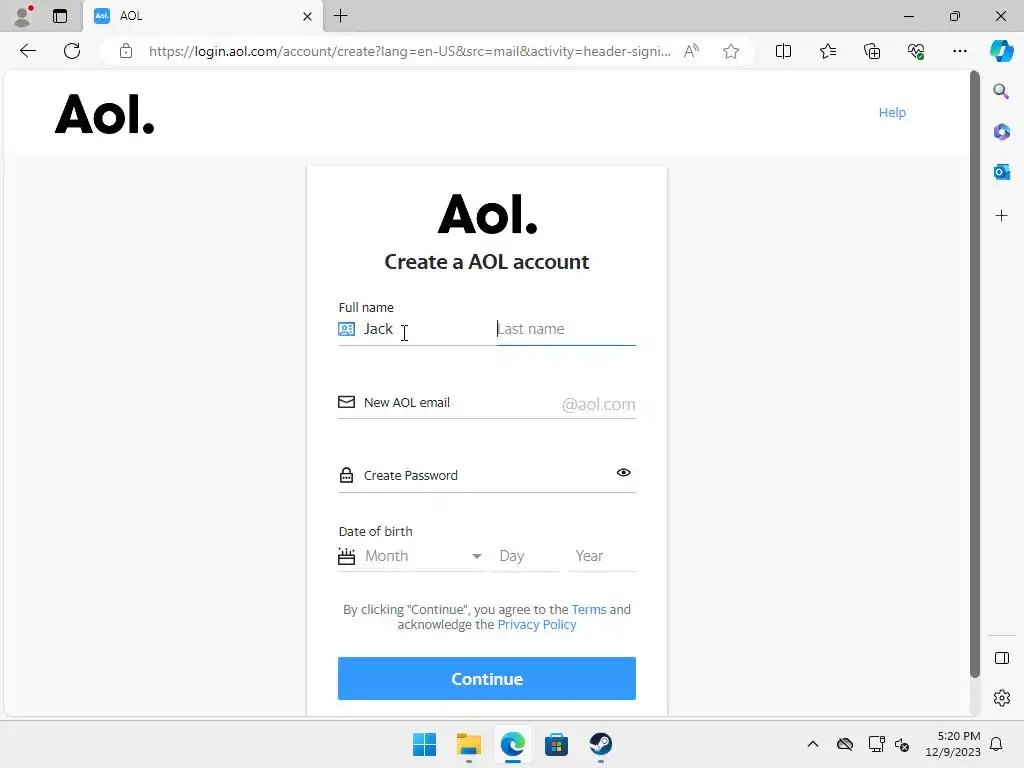This screenshot has width=1024, height=768.
Task: Open Microsoft Store from taskbar
Action: pyautogui.click(x=556, y=744)
